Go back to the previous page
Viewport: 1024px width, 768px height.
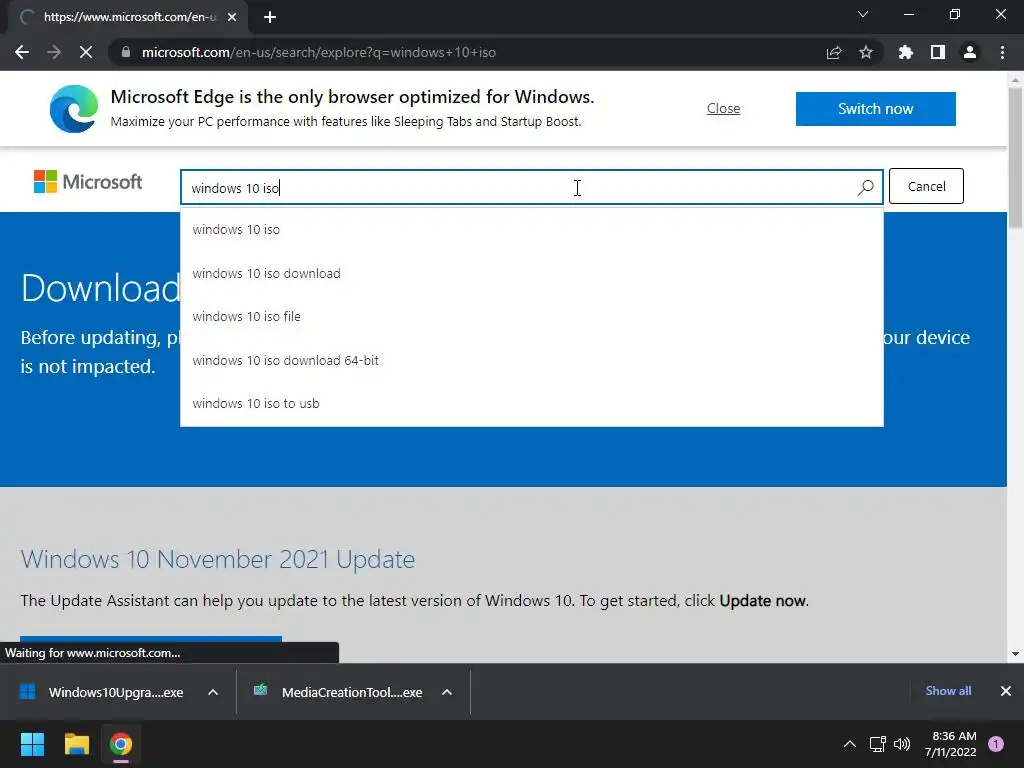click(x=22, y=52)
